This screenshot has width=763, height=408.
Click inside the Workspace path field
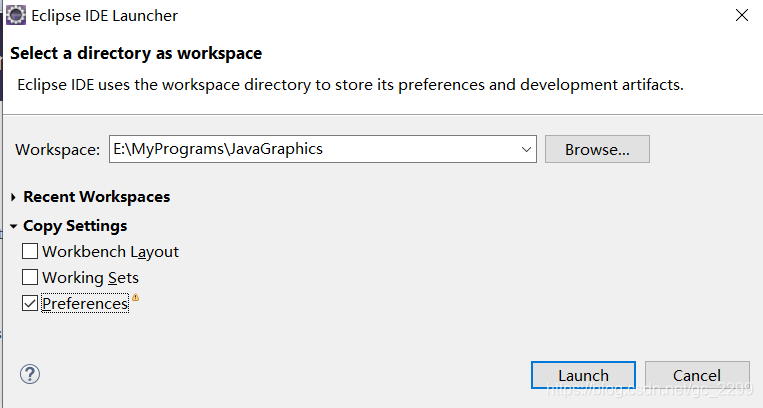point(314,149)
